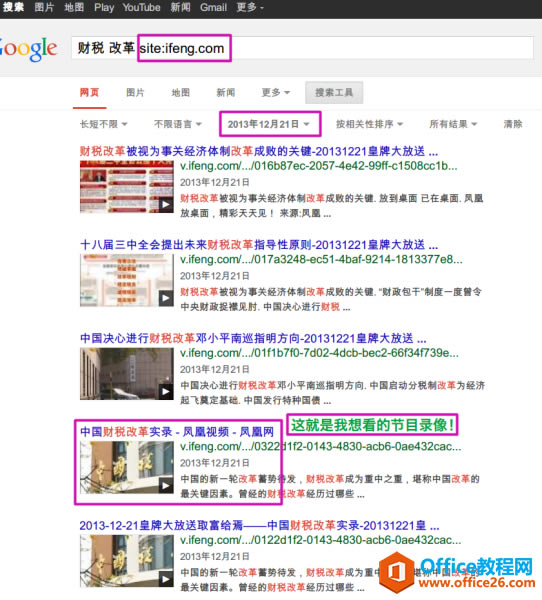Viewport: 542px width, 600px height.
Task: Open Play from the top black bar
Action: pos(104,7)
